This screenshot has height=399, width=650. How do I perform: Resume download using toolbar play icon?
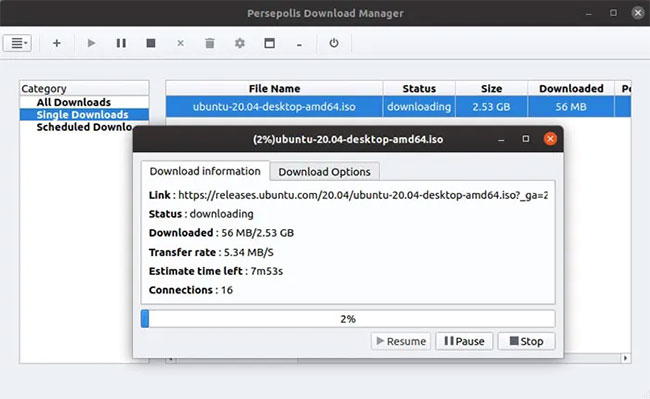91,43
